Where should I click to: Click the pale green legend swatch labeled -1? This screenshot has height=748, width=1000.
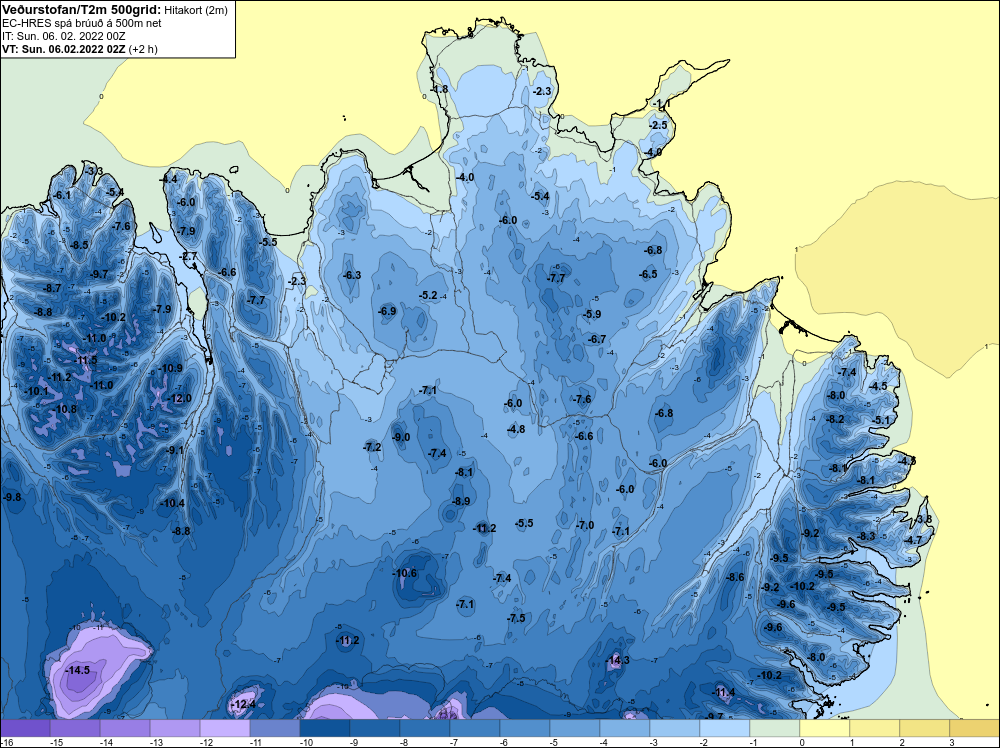775,728
